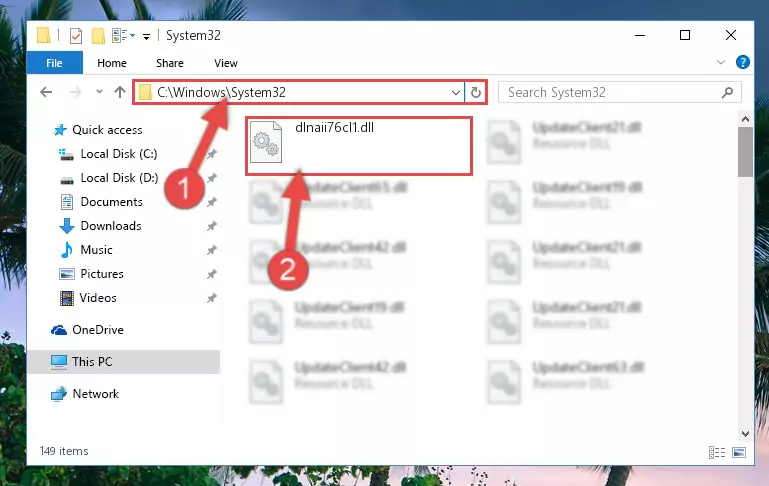
Task: Open Documents in navigation pane
Action: pos(111,202)
